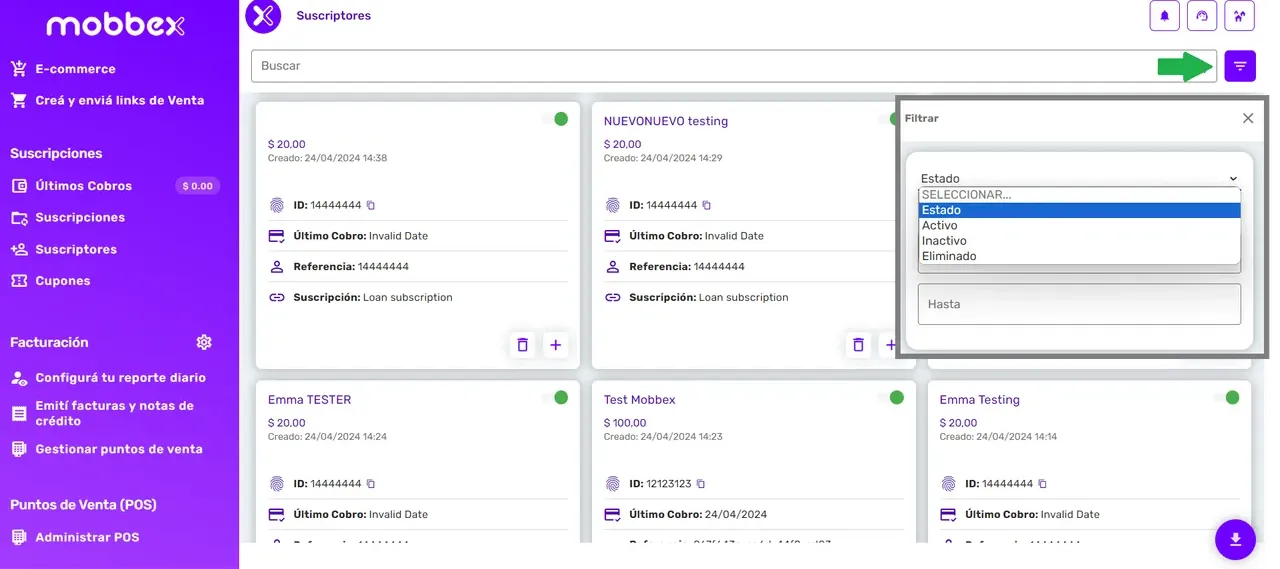Image resolution: width=1280 pixels, height=569 pixels.
Task: Open Últimos Cobros in the sidebar
Action: pyautogui.click(x=83, y=186)
